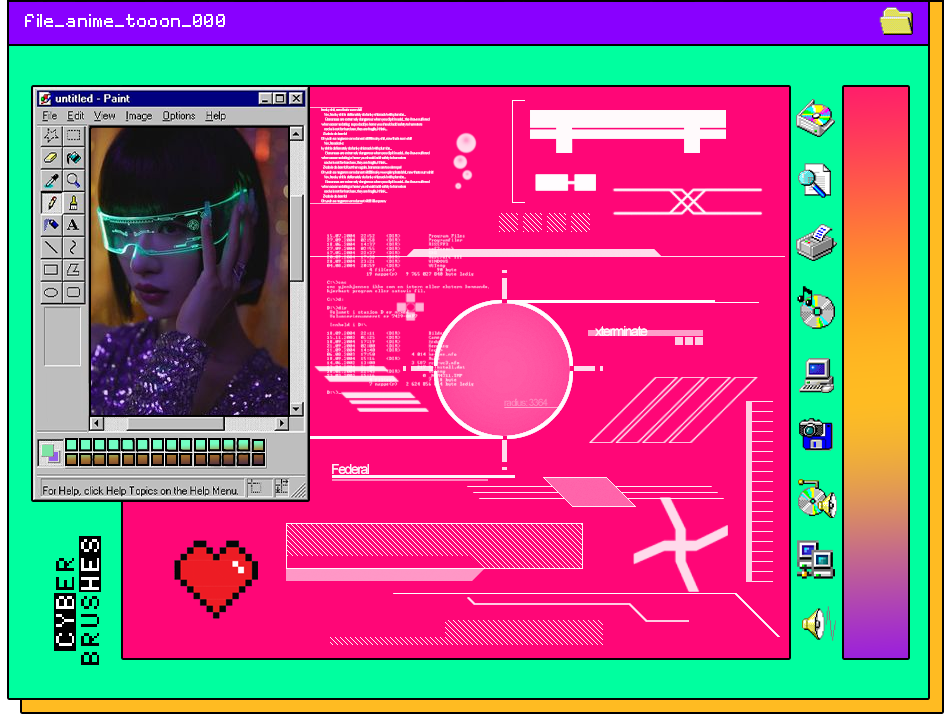This screenshot has height=723, width=950.
Task: Open the Options menu in Paint
Action: click(179, 116)
